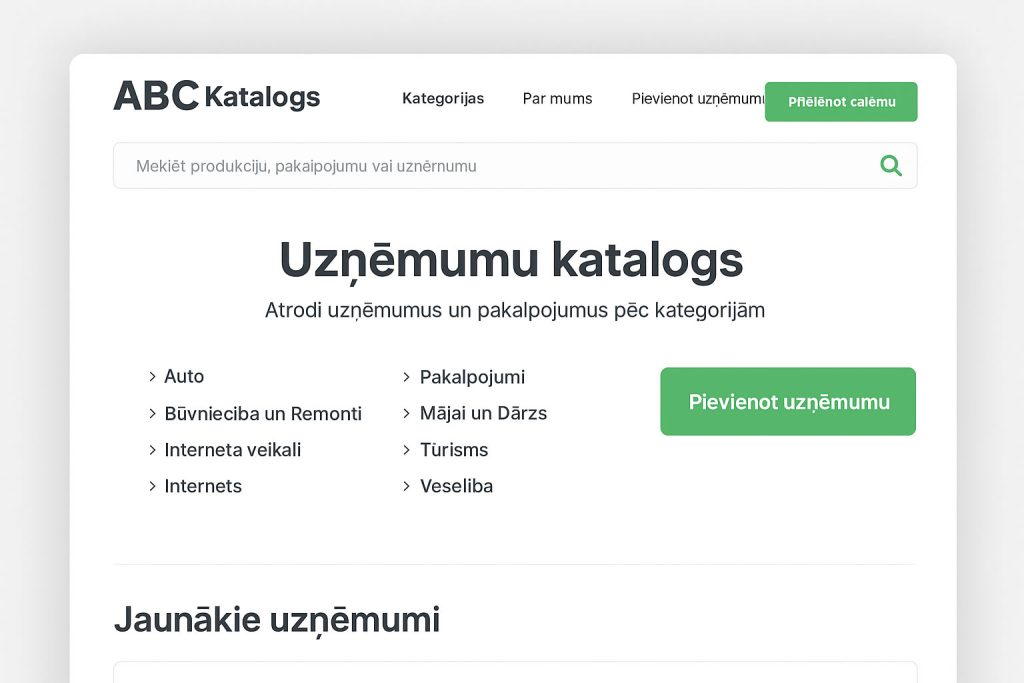Open the Auto category link

click(184, 377)
